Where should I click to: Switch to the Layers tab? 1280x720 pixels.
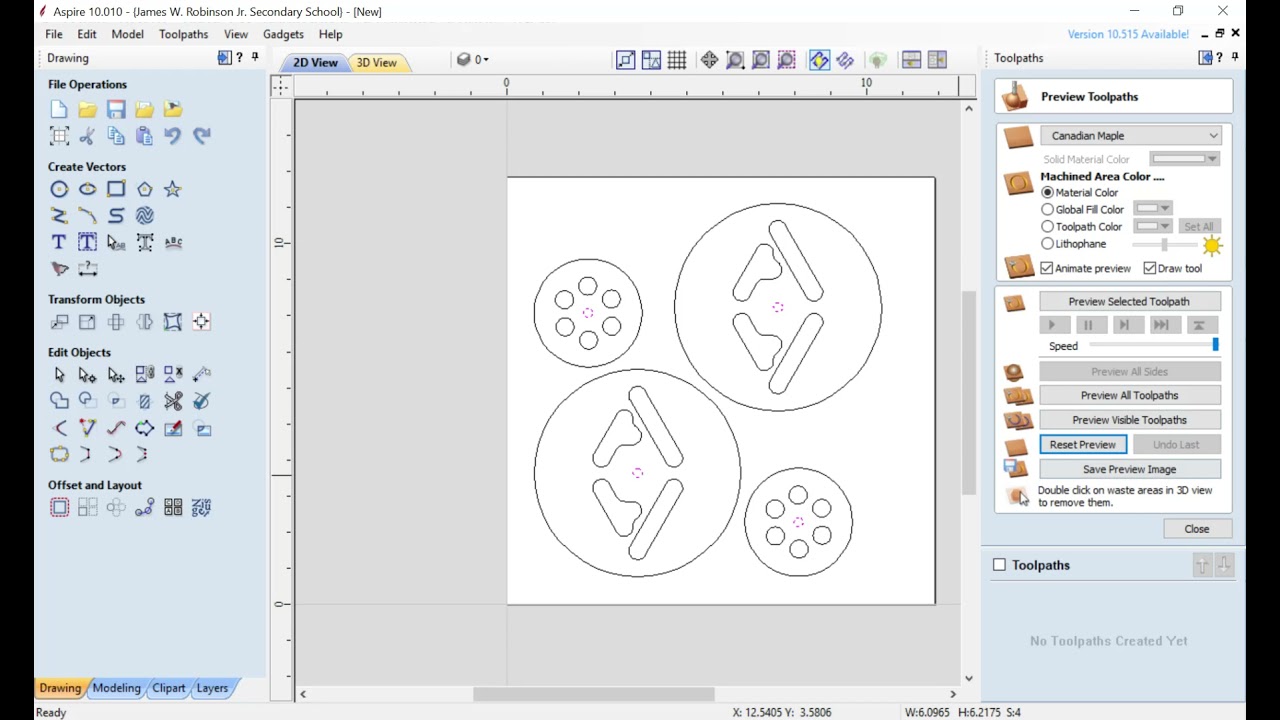click(x=212, y=688)
